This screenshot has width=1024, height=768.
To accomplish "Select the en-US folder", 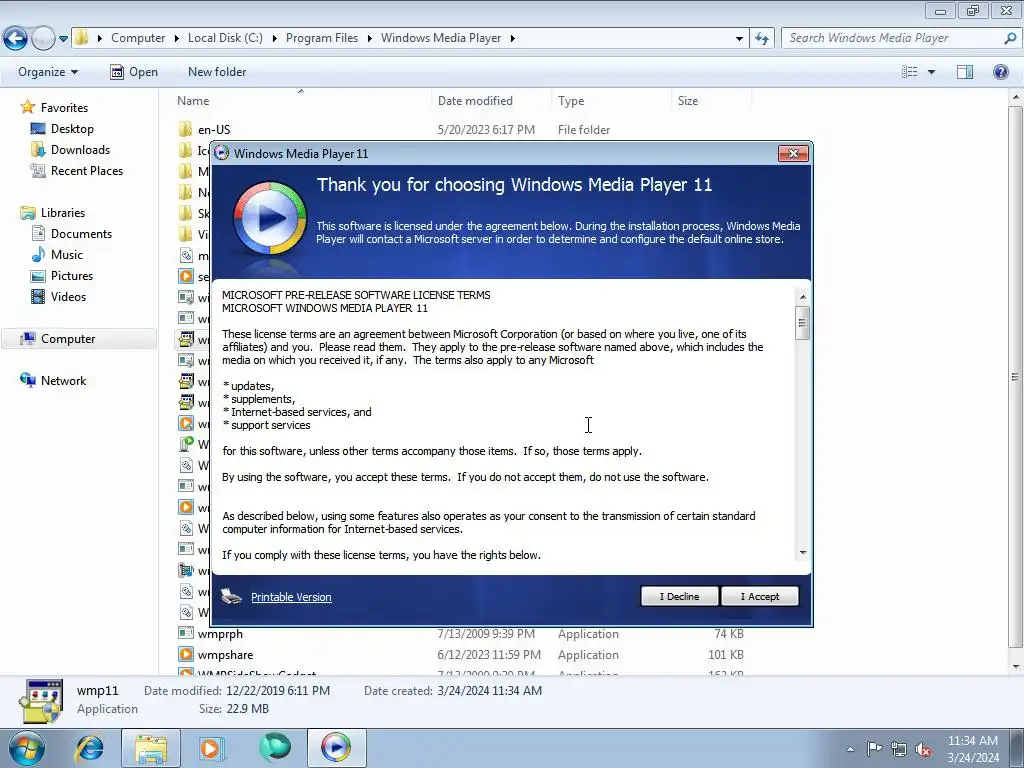I will 214,129.
